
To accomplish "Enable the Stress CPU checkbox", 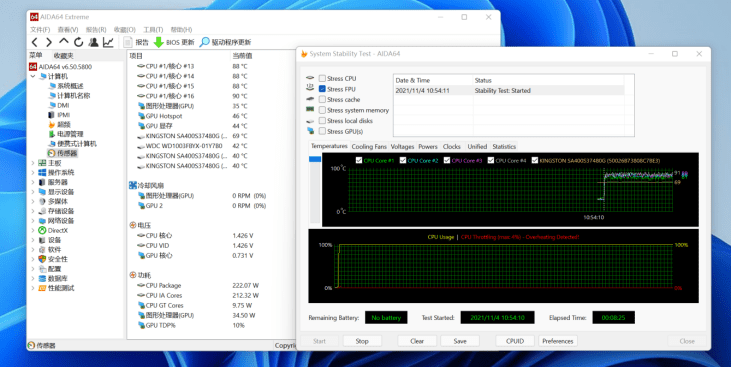I will (322, 78).
